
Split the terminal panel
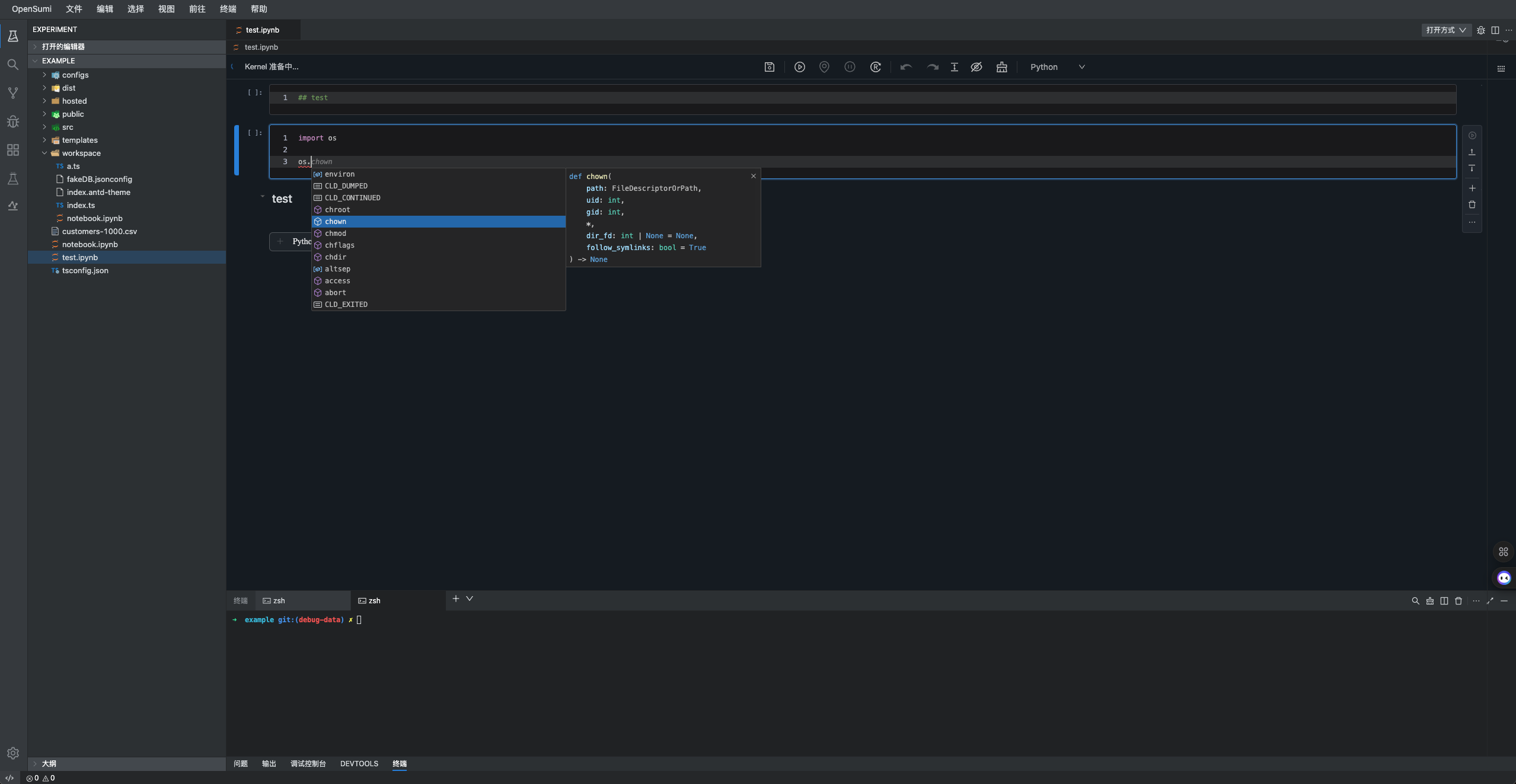click(1444, 601)
